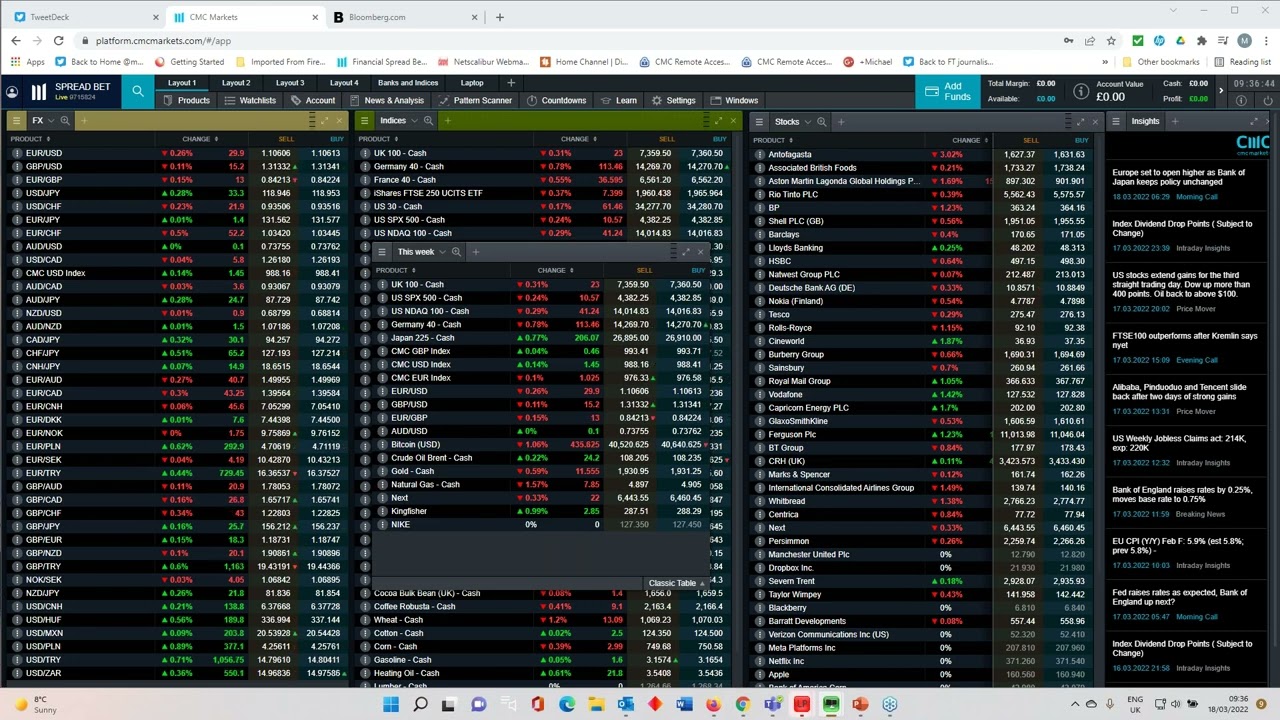The height and width of the screenshot is (720, 1280).
Task: Add a tab to the Stocks panel
Action: click(841, 122)
